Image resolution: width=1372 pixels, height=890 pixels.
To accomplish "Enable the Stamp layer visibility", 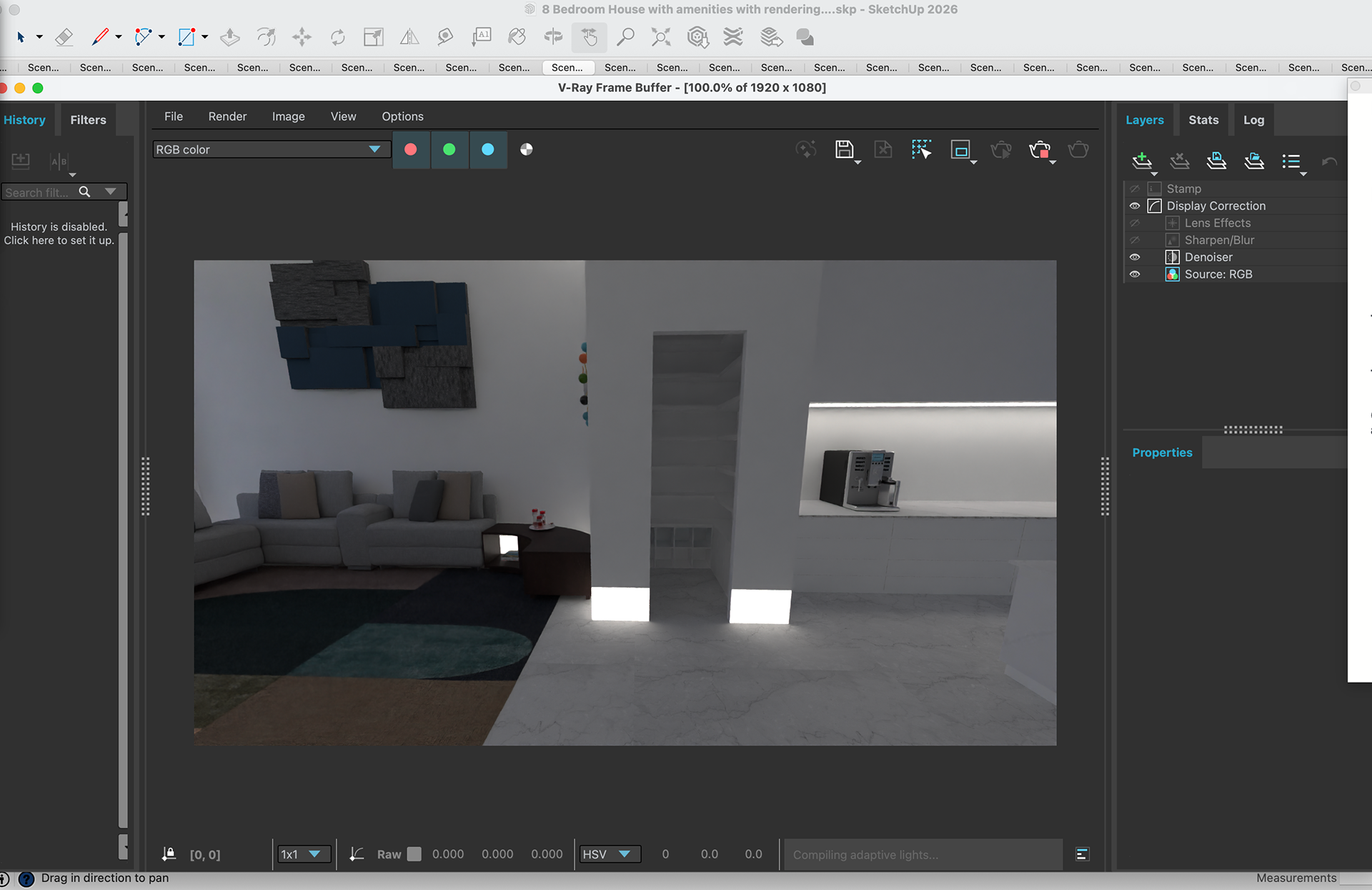I will pyautogui.click(x=1134, y=189).
